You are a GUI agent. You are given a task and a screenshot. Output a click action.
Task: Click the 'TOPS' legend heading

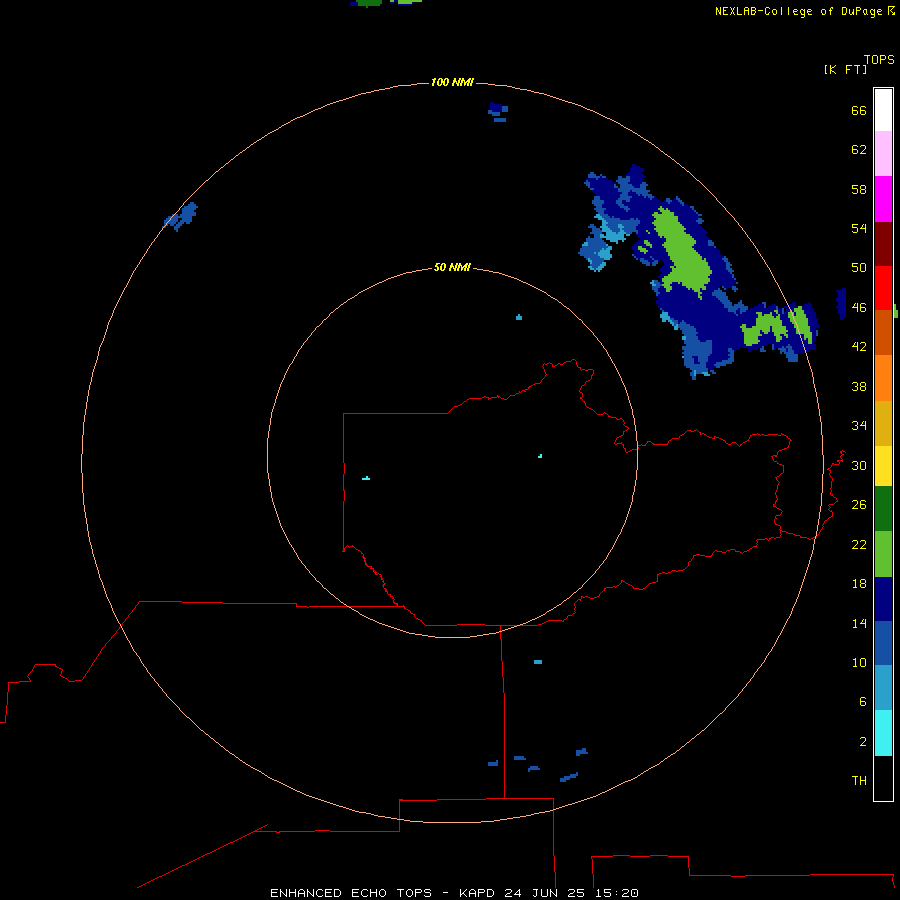coord(879,60)
